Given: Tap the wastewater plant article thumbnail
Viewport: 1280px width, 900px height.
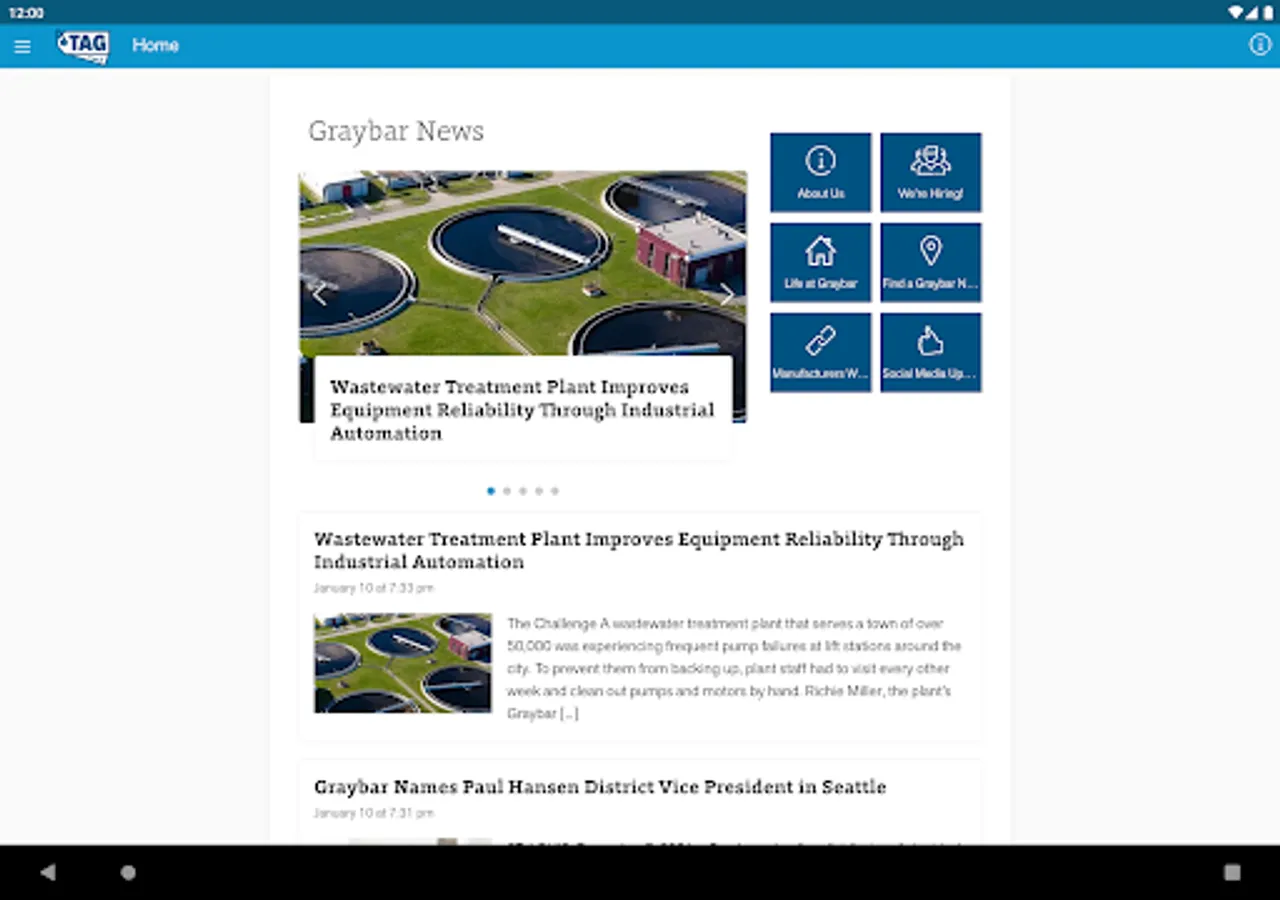Looking at the screenshot, I should tap(403, 663).
